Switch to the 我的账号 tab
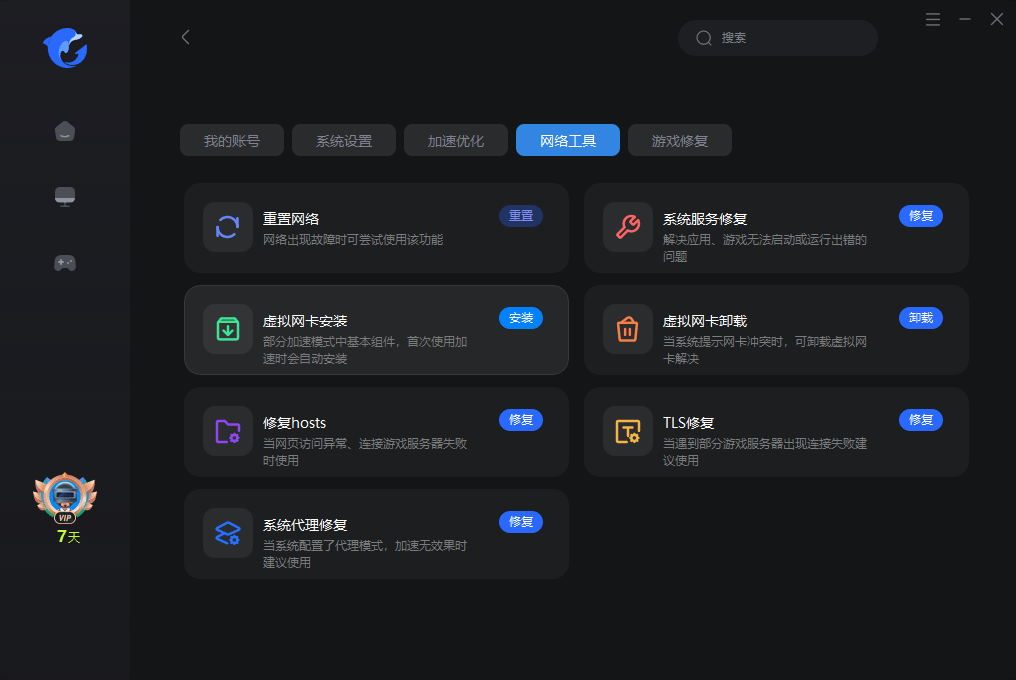1016x680 pixels. (232, 141)
